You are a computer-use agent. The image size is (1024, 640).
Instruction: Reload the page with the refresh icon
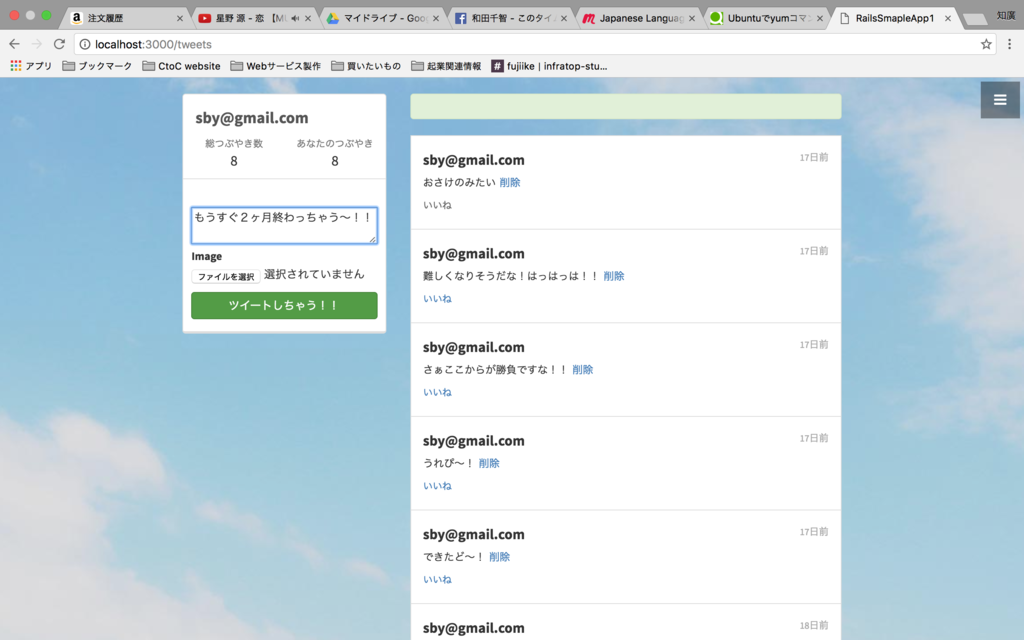(59, 44)
